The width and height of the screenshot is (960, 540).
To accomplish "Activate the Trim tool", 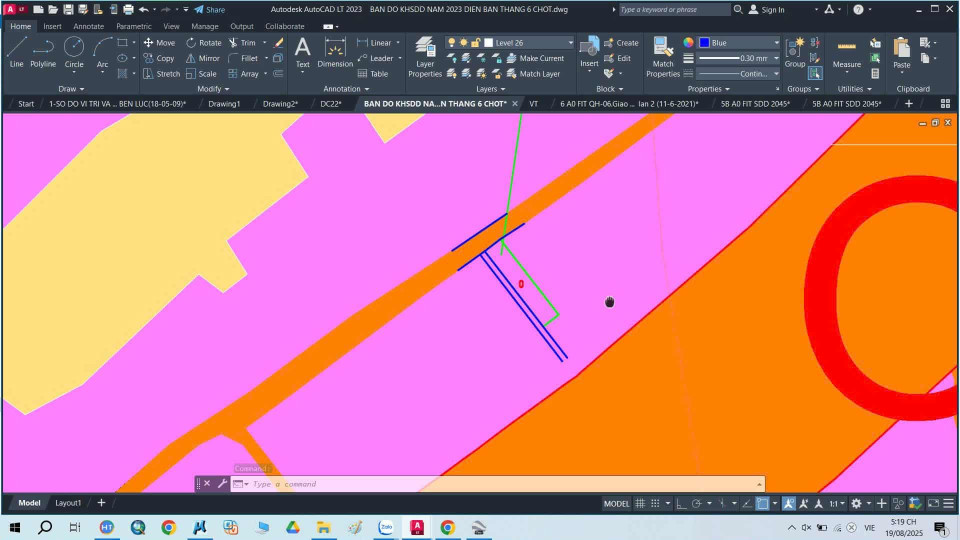I will click(x=242, y=43).
